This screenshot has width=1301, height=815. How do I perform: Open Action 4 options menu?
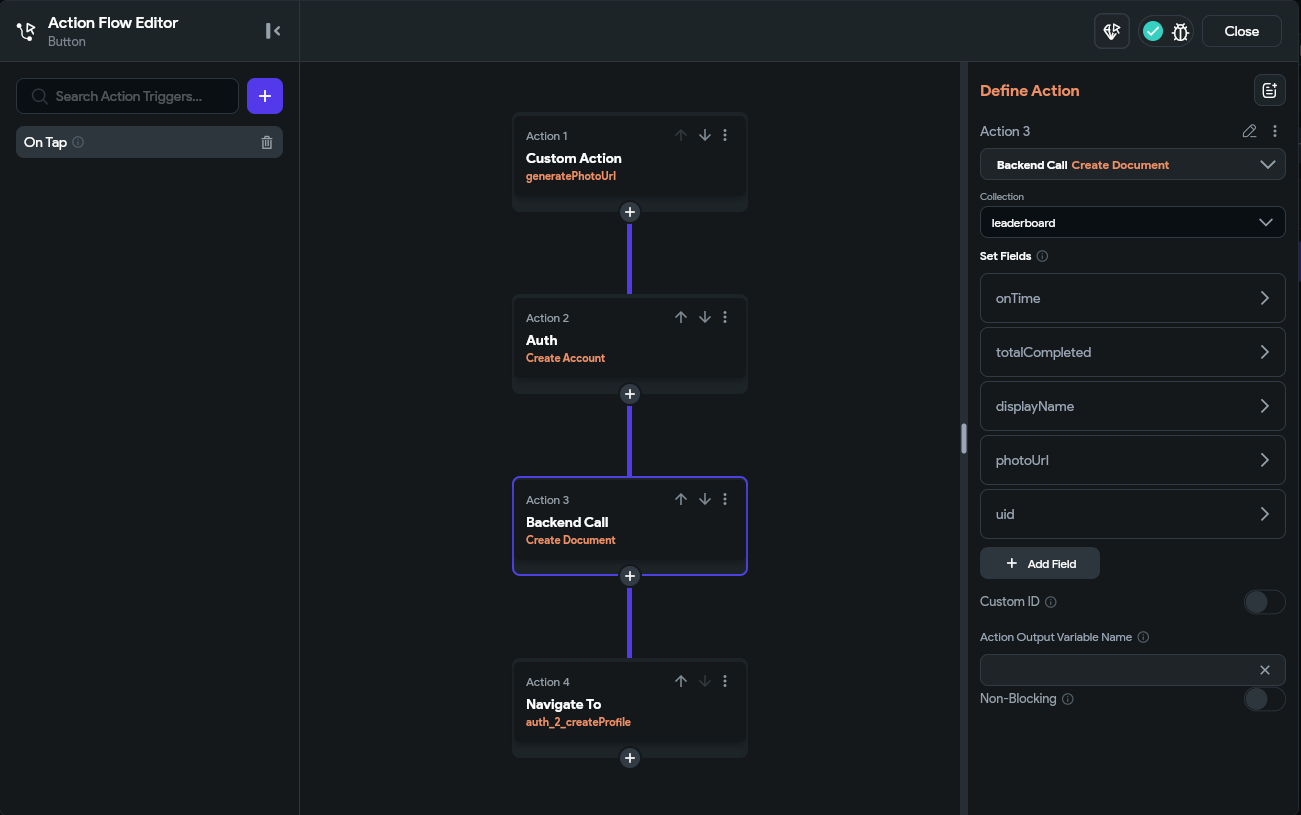725,681
